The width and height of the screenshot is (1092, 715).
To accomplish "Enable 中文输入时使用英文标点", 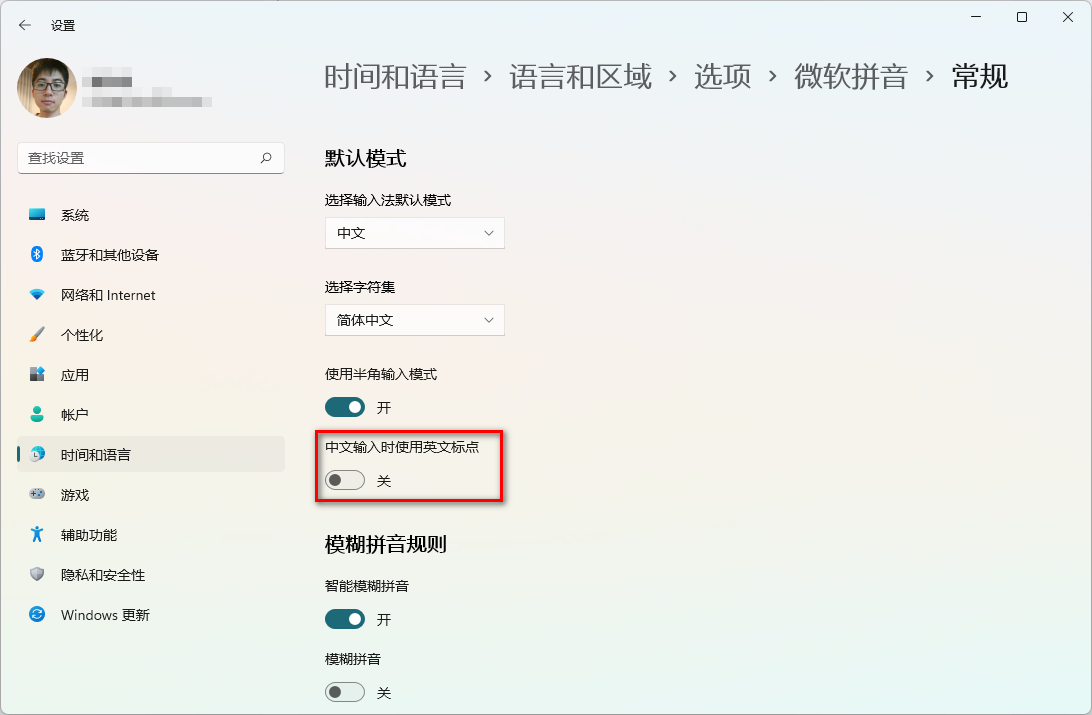I will coord(345,480).
